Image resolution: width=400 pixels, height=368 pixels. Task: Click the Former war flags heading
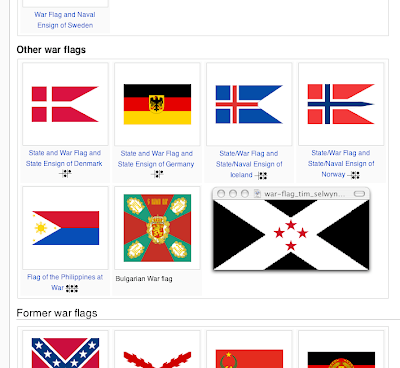57,313
